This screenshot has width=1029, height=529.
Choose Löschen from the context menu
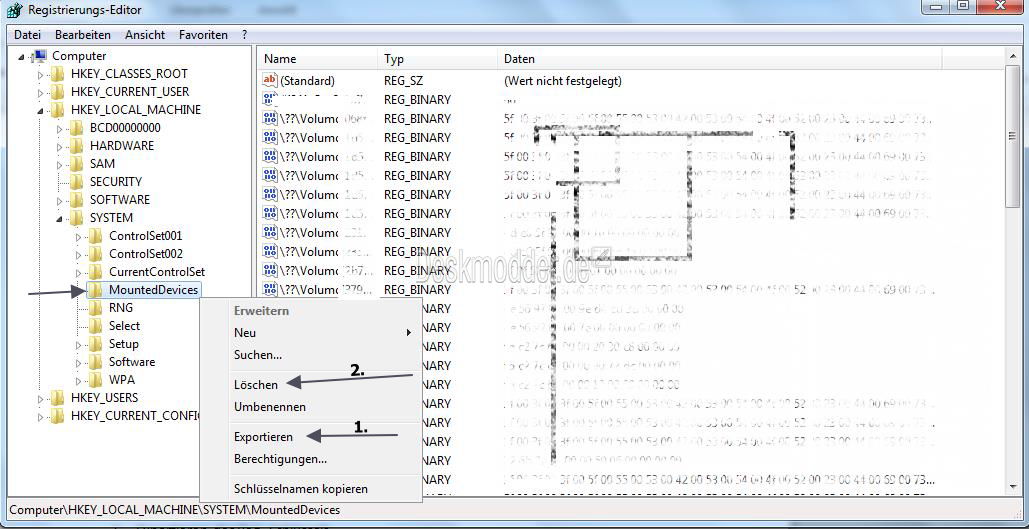pos(256,385)
